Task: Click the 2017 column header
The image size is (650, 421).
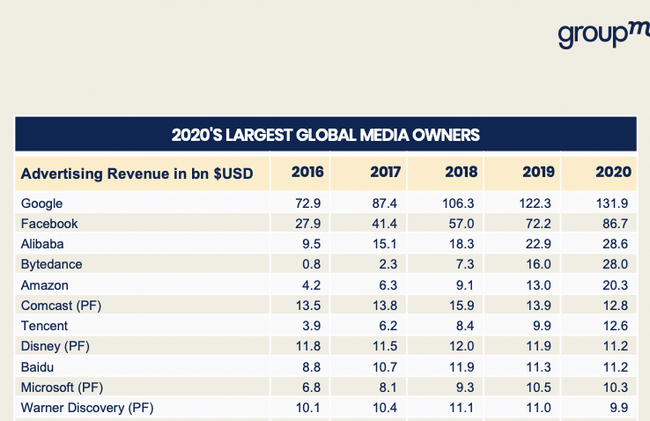Action: point(385,172)
